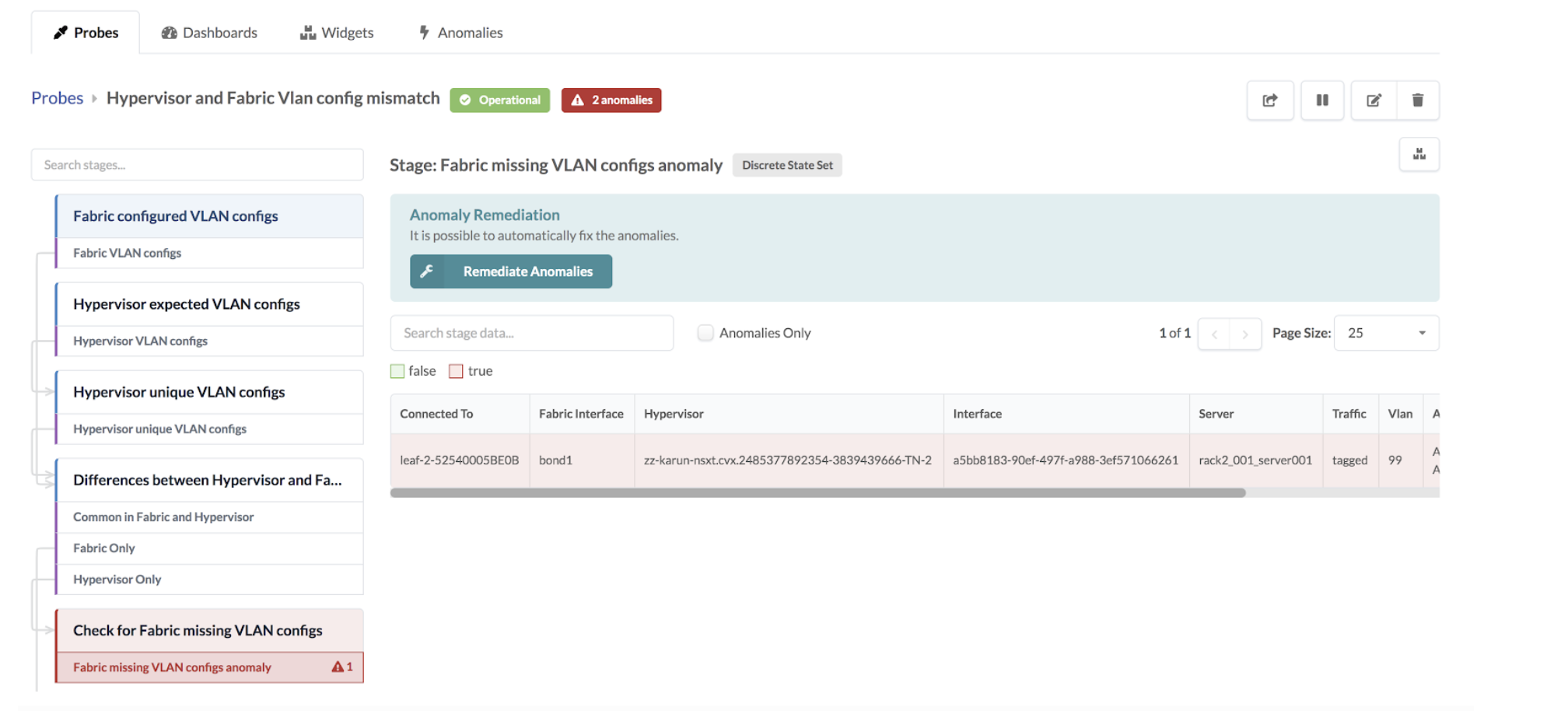The width and height of the screenshot is (1568, 711).
Task: Select Fabric VLAN configs stage
Action: [210, 253]
